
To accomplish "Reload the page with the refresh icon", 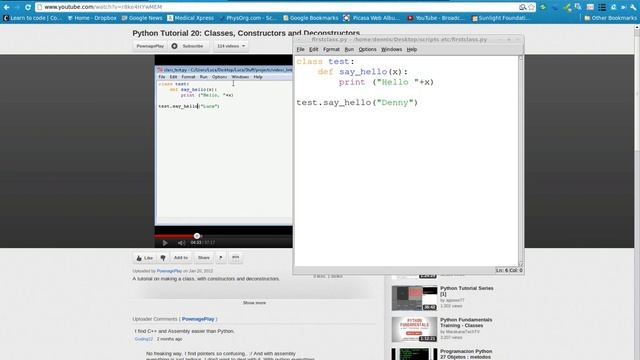I will coord(28,7).
